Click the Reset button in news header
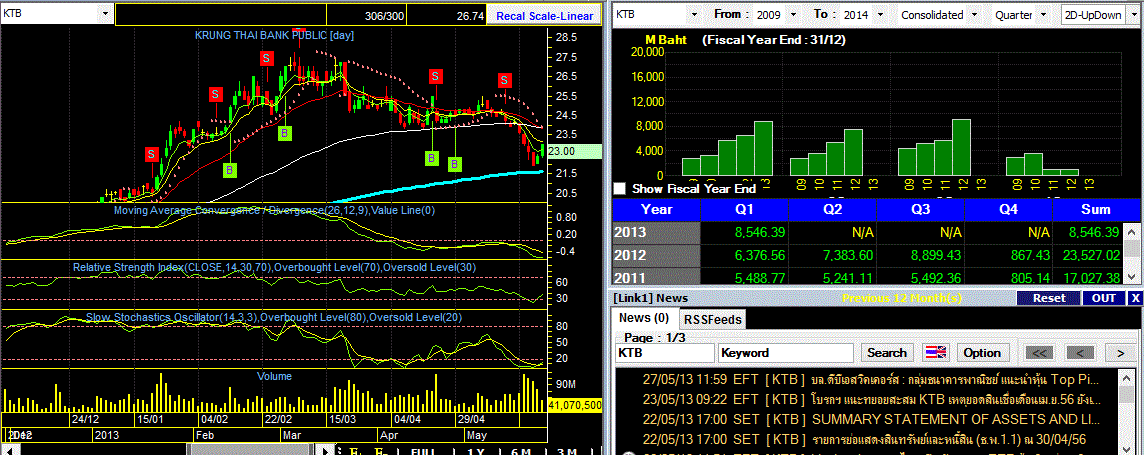Image resolution: width=1144 pixels, height=455 pixels. [1047, 298]
